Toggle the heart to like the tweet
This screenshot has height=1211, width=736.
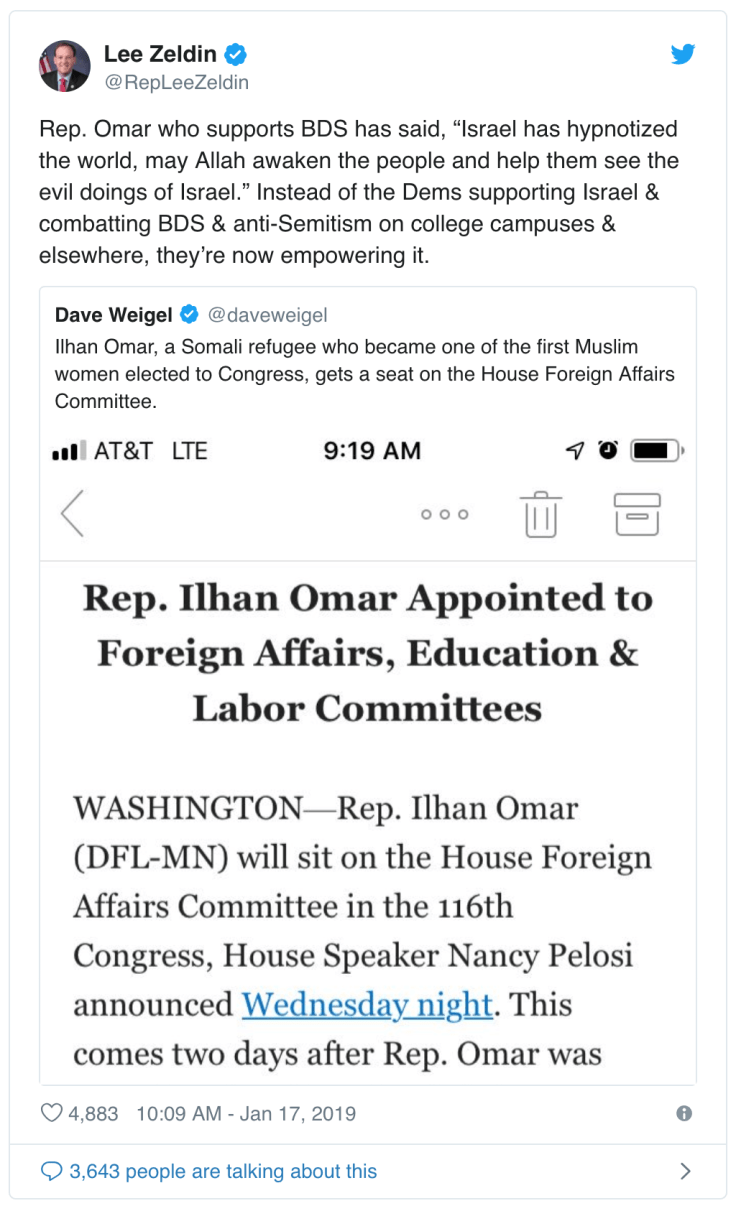click(x=50, y=1112)
